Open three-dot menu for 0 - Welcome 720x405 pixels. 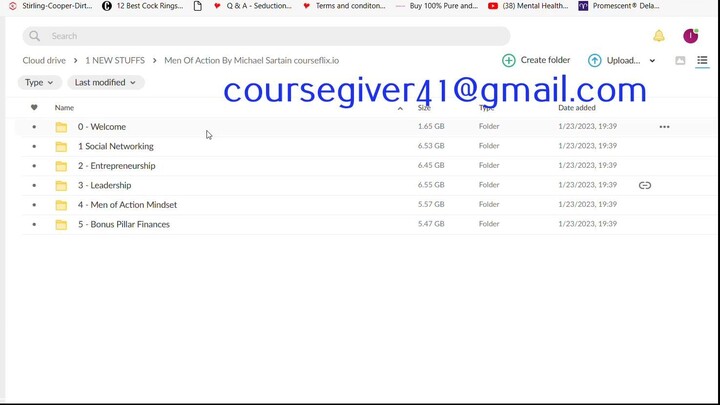tap(664, 127)
